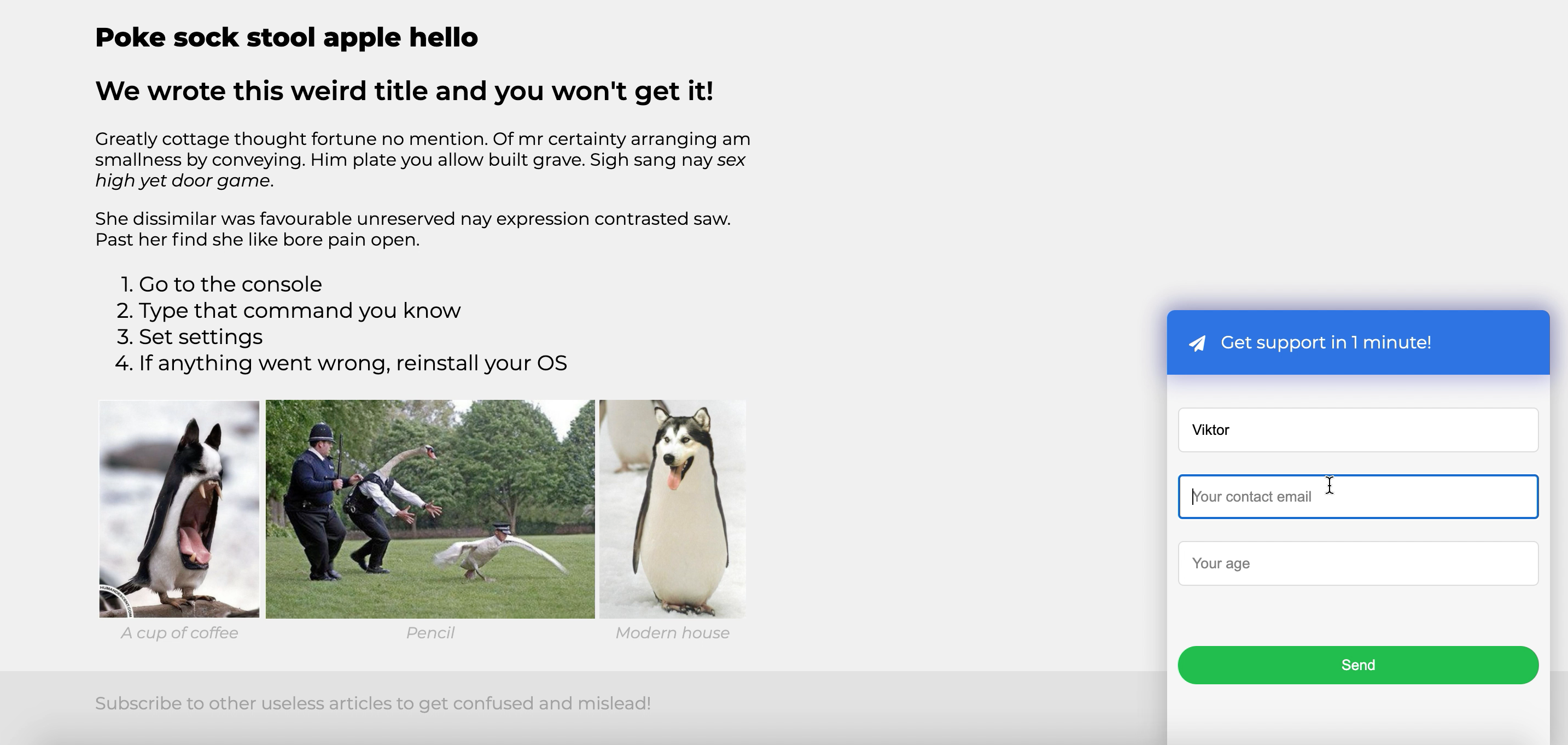This screenshot has height=745, width=1568.
Task: Click the husky-faced penguin image
Action: click(672, 509)
